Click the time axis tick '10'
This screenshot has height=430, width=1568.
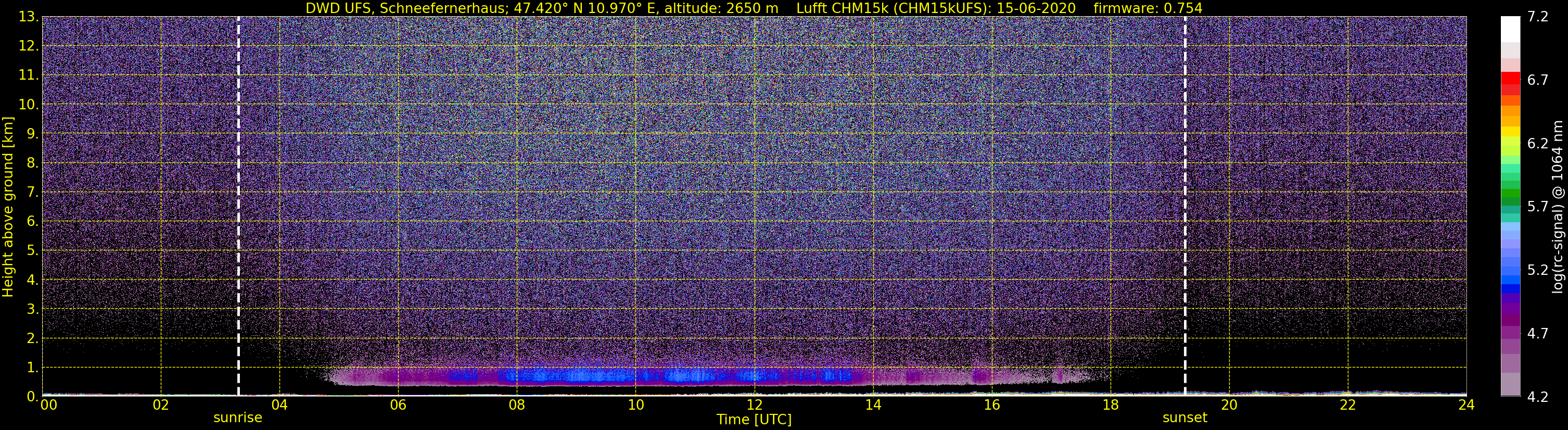(635, 405)
